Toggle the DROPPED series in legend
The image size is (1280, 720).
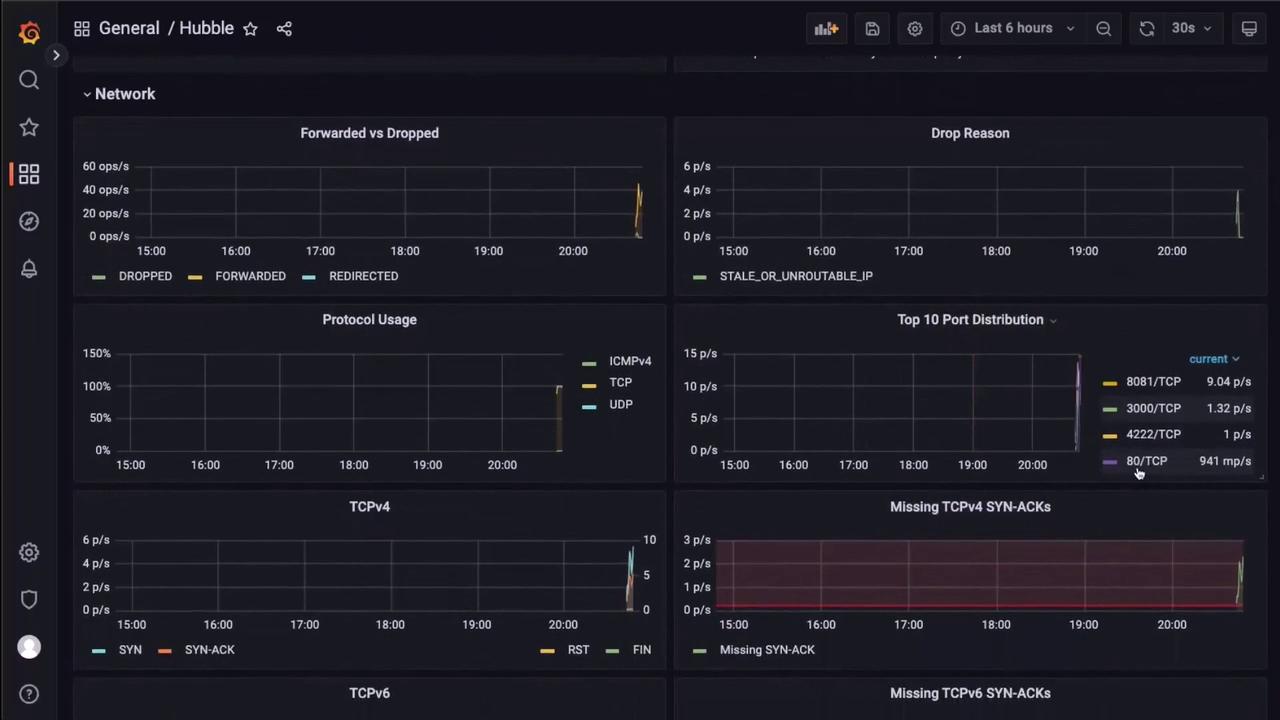[145, 276]
